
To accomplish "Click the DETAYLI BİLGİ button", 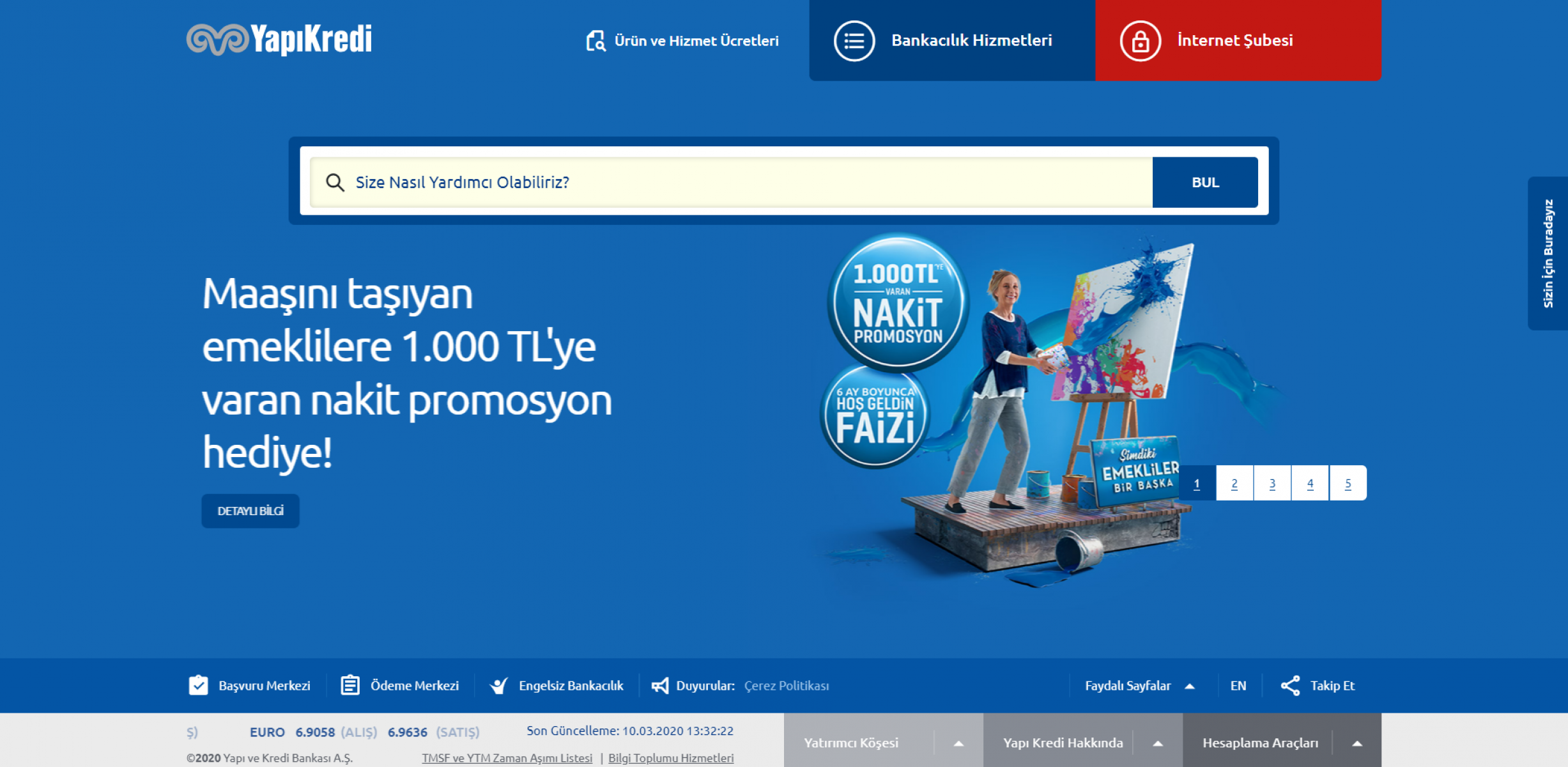I will click(250, 511).
